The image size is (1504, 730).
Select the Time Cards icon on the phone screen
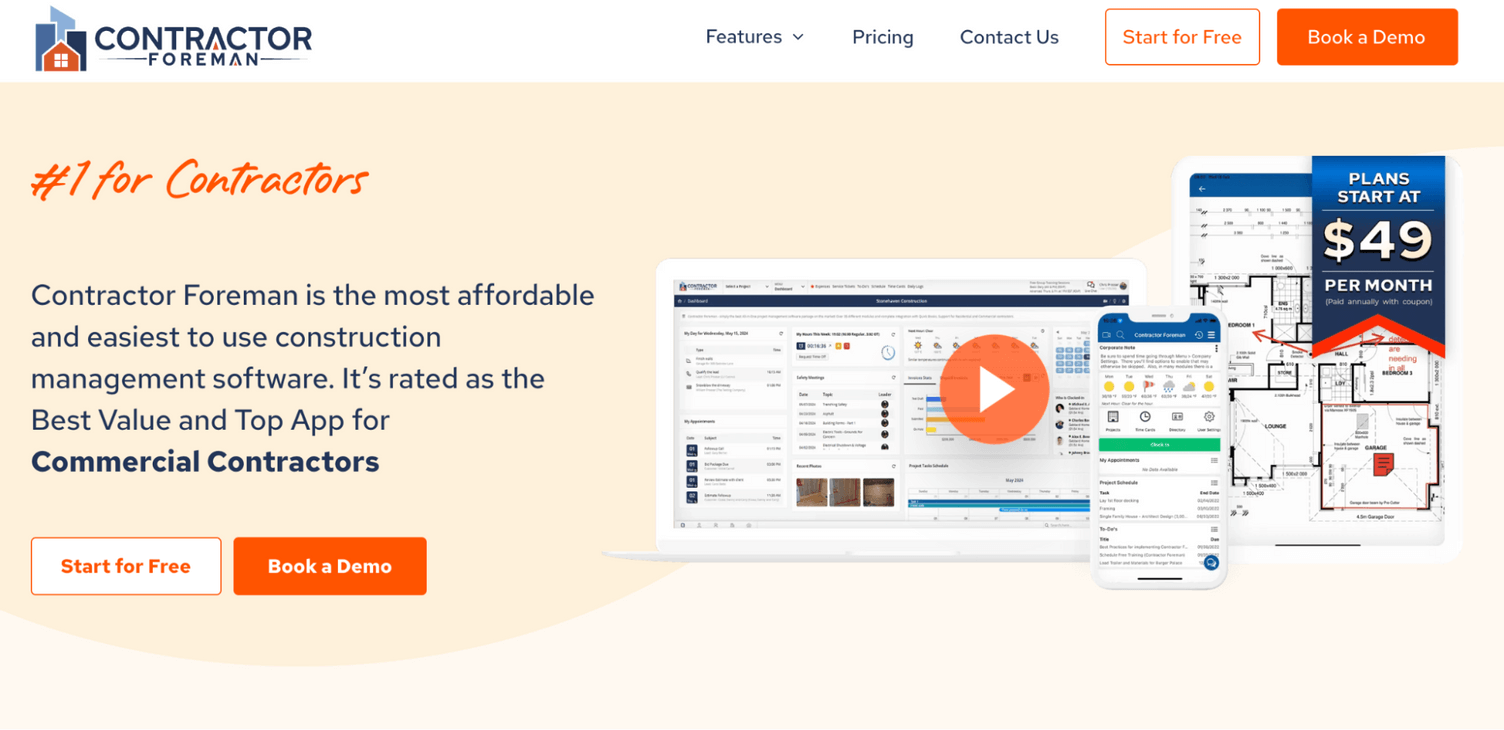(x=1144, y=416)
